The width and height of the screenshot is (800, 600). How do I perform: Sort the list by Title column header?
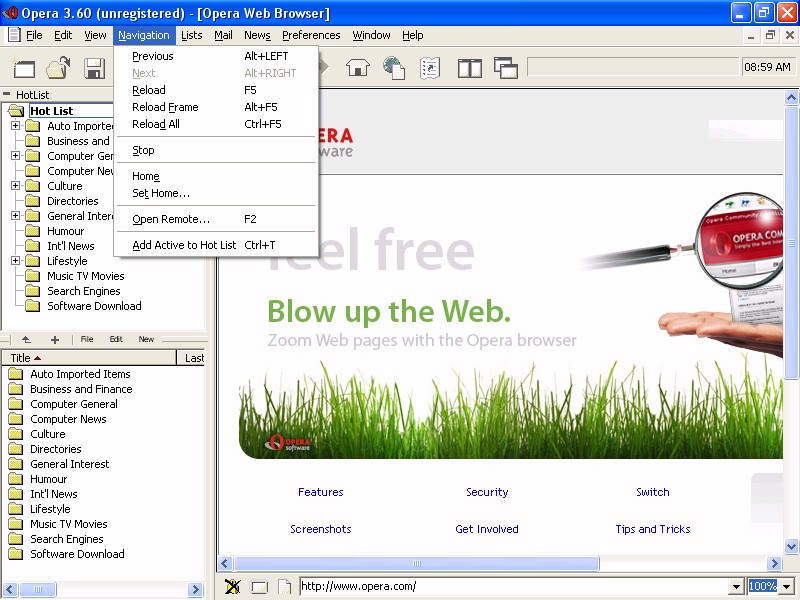point(89,358)
